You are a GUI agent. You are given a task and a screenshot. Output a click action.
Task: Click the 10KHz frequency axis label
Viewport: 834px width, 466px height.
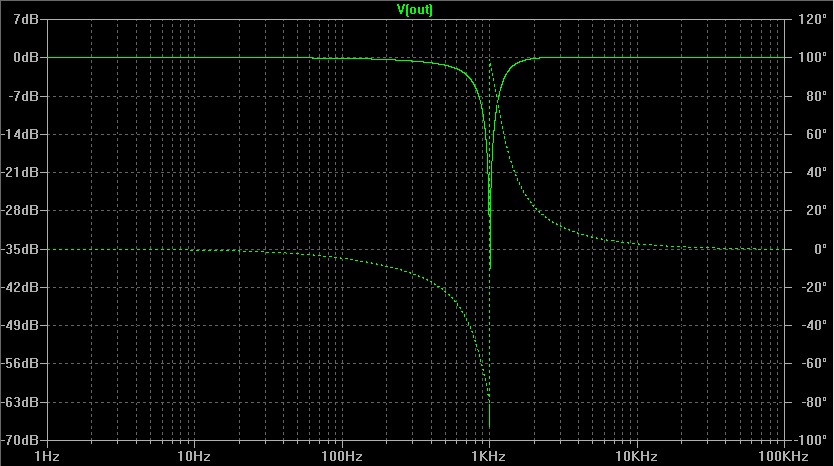tap(636, 456)
